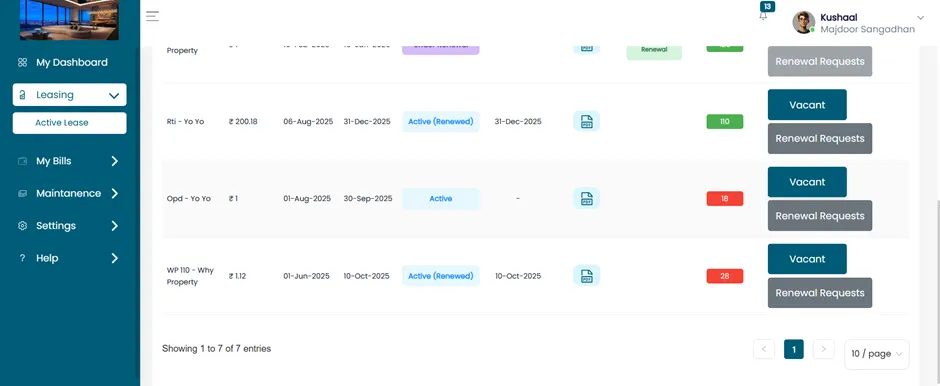Click the My Dashboard grid icon
This screenshot has height=386, width=940.
click(x=22, y=62)
